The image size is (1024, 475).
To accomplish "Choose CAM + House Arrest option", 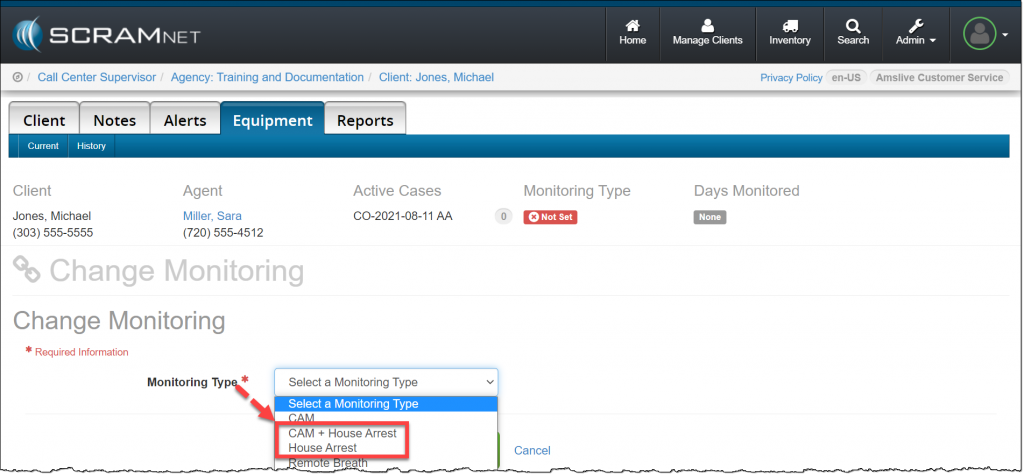I will tap(342, 433).
